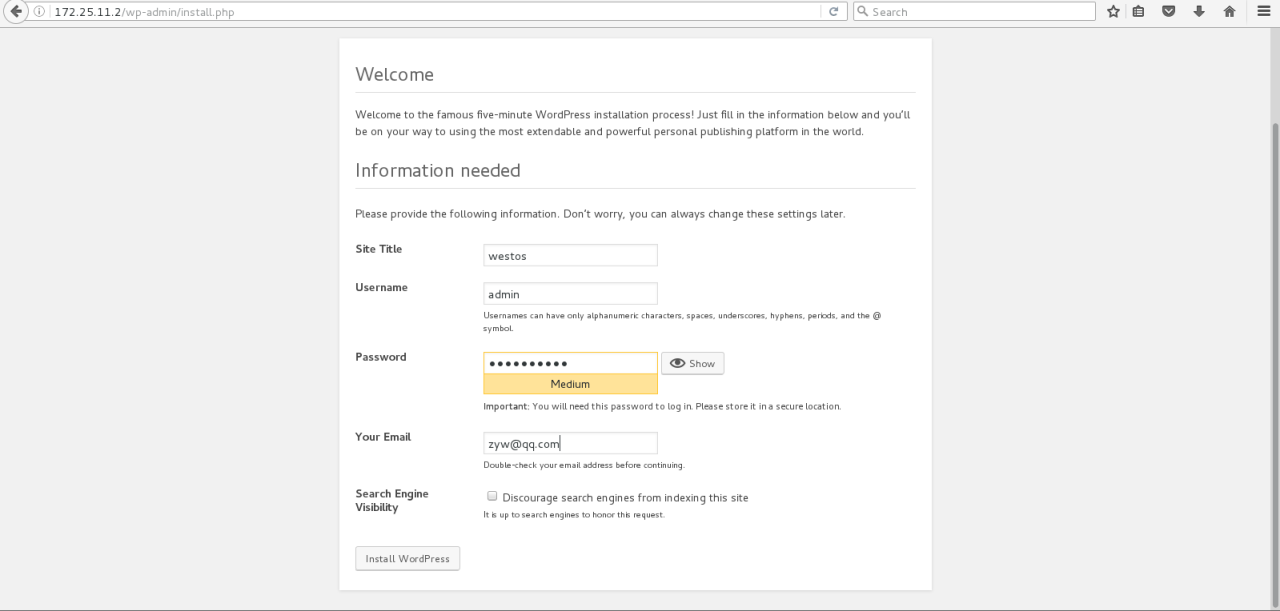Click the Password label
The width and height of the screenshot is (1280, 611).
pyautogui.click(x=380, y=357)
